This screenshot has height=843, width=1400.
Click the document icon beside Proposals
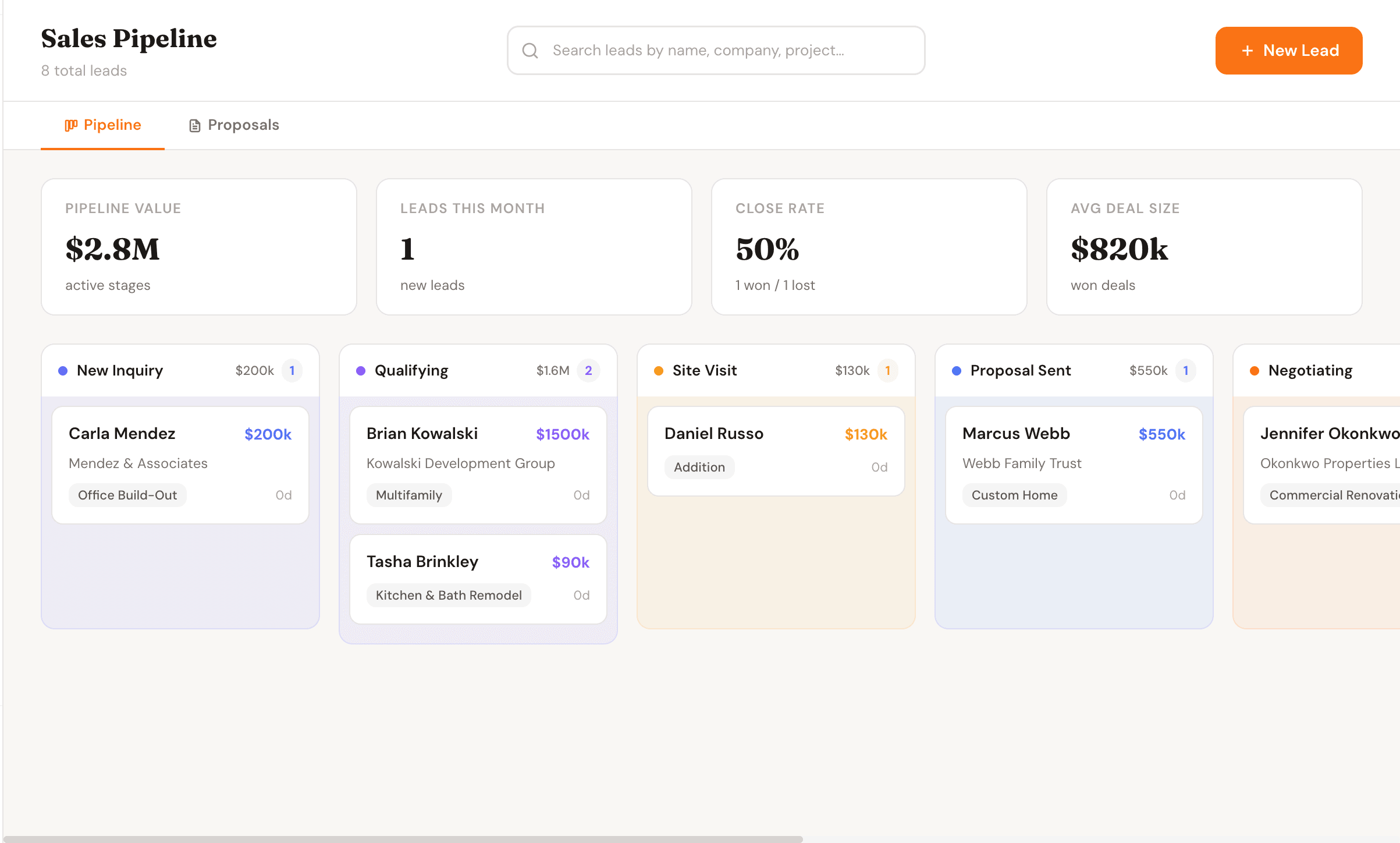point(194,125)
